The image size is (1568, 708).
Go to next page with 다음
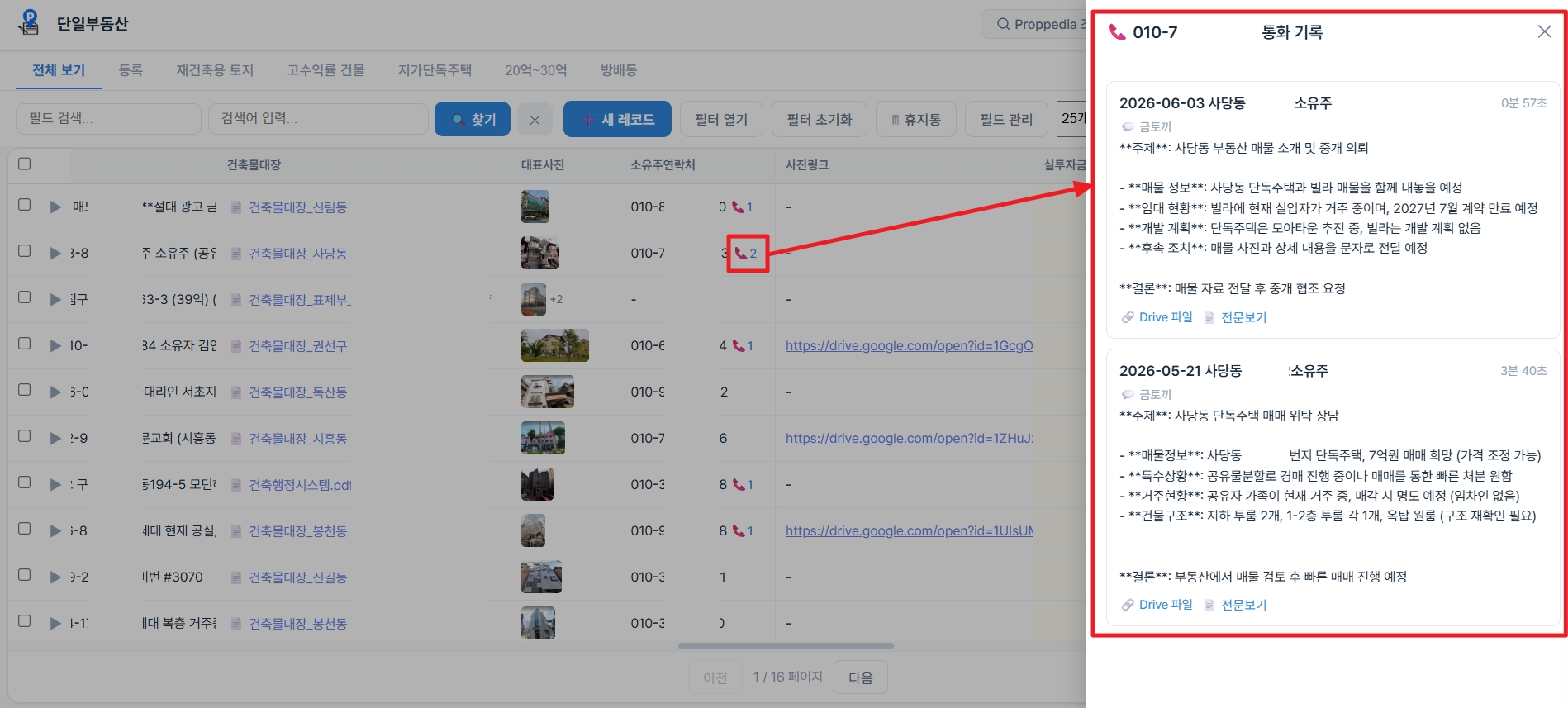pos(861,677)
